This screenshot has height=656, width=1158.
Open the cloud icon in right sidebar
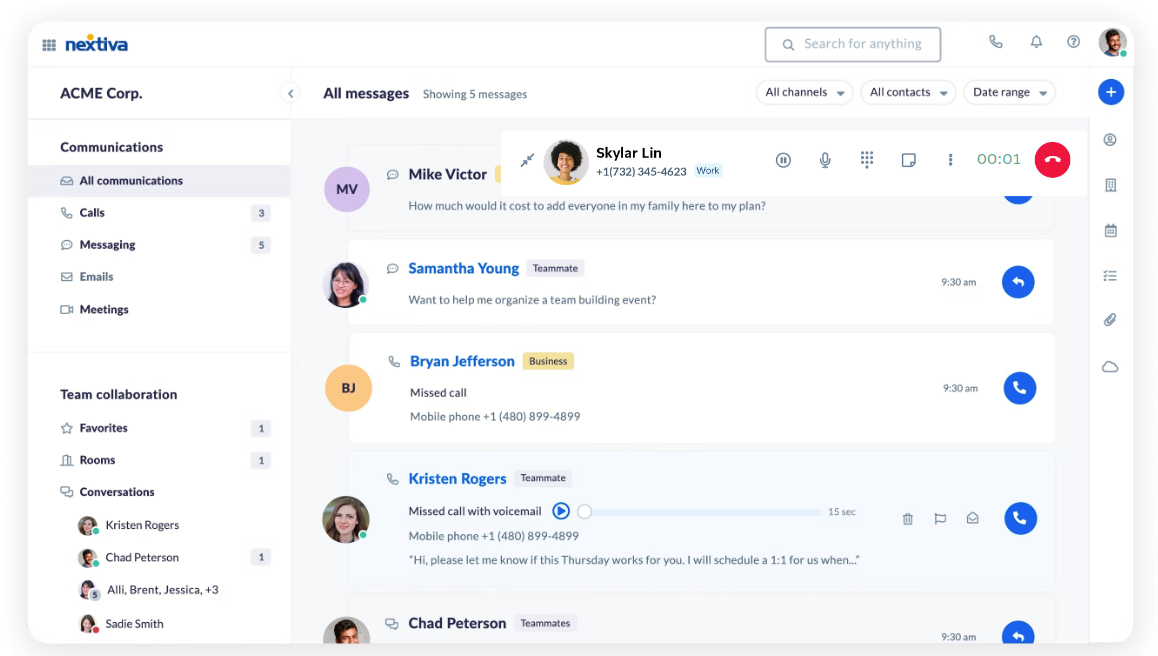coord(1110,366)
